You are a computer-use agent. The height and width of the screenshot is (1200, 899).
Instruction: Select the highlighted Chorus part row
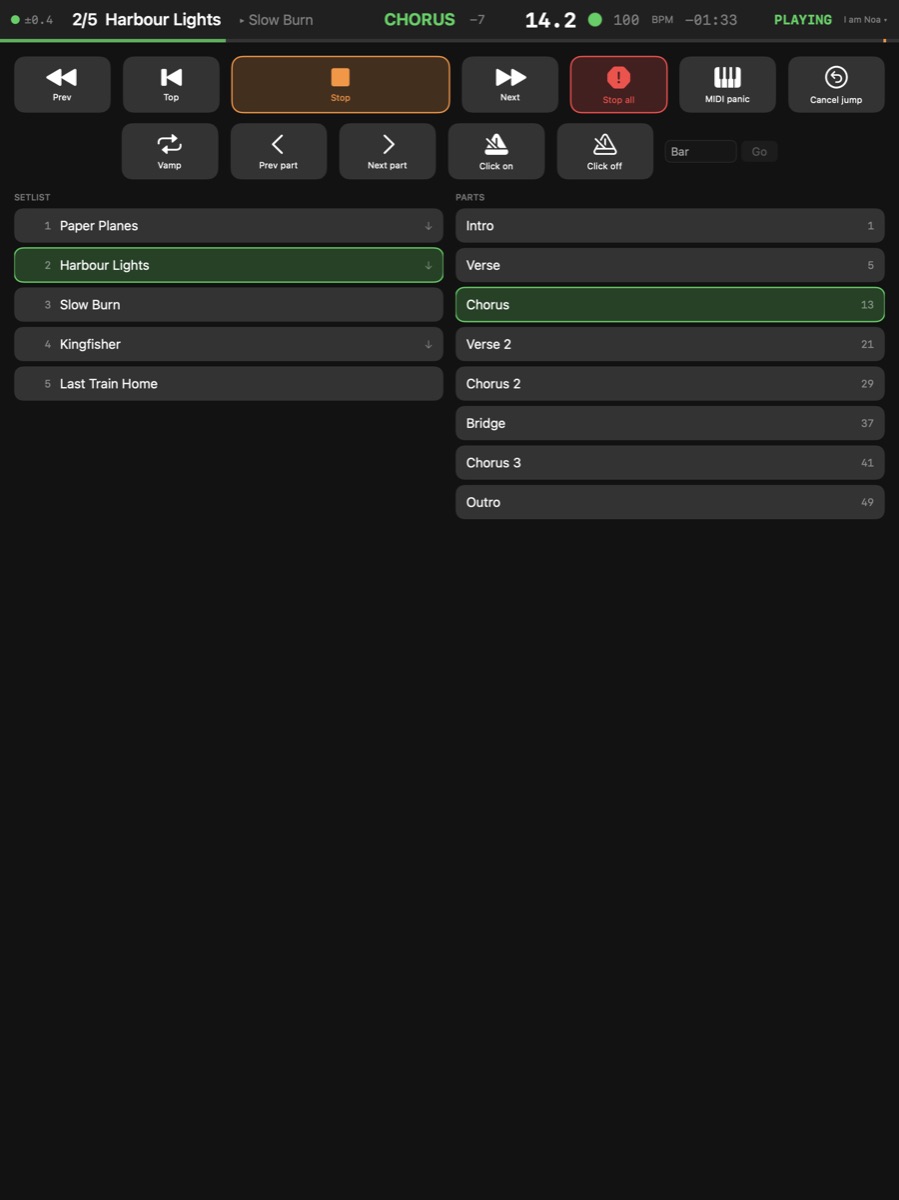point(670,305)
